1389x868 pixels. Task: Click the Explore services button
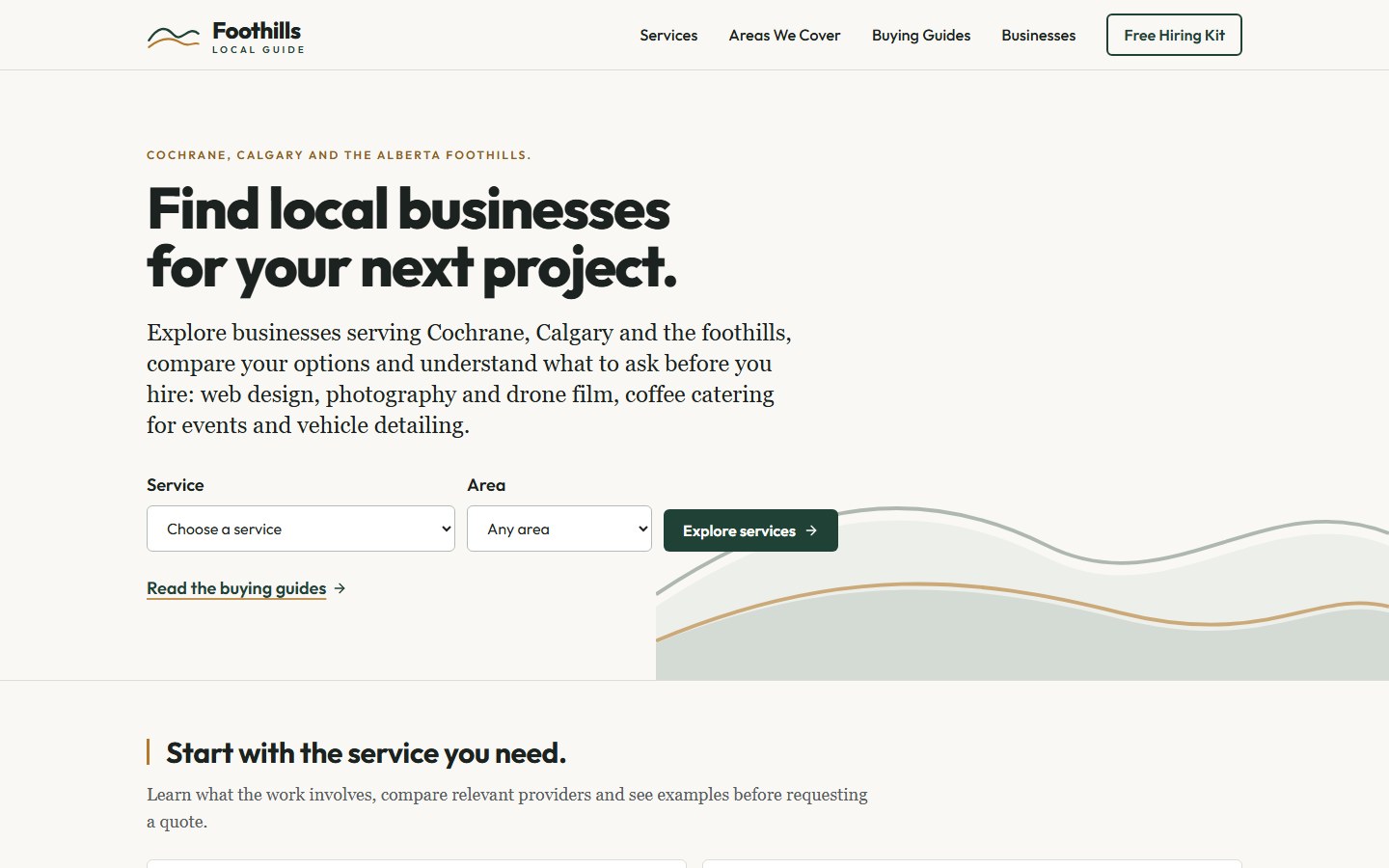point(750,530)
